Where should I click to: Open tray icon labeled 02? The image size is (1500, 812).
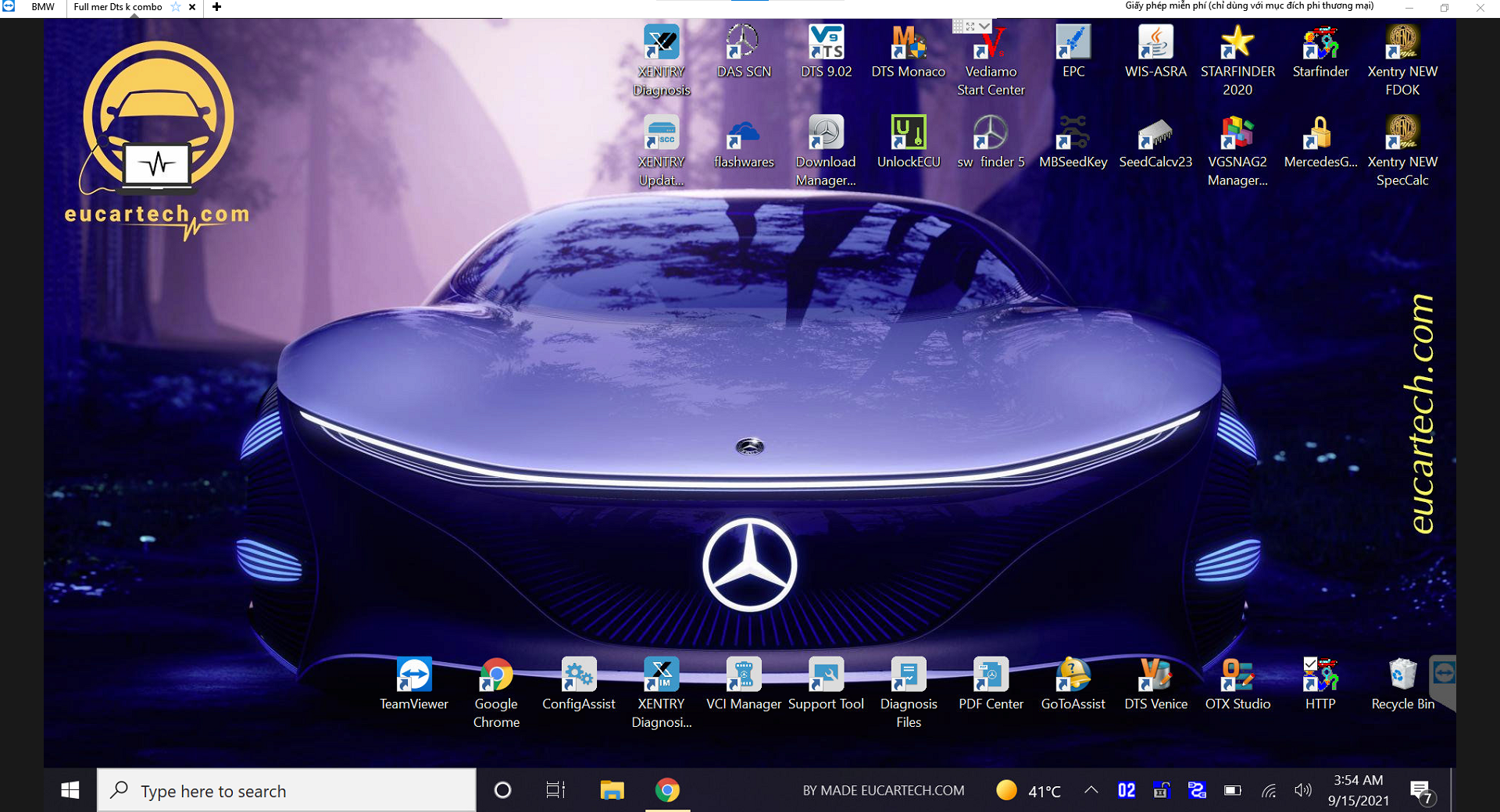[1127, 790]
